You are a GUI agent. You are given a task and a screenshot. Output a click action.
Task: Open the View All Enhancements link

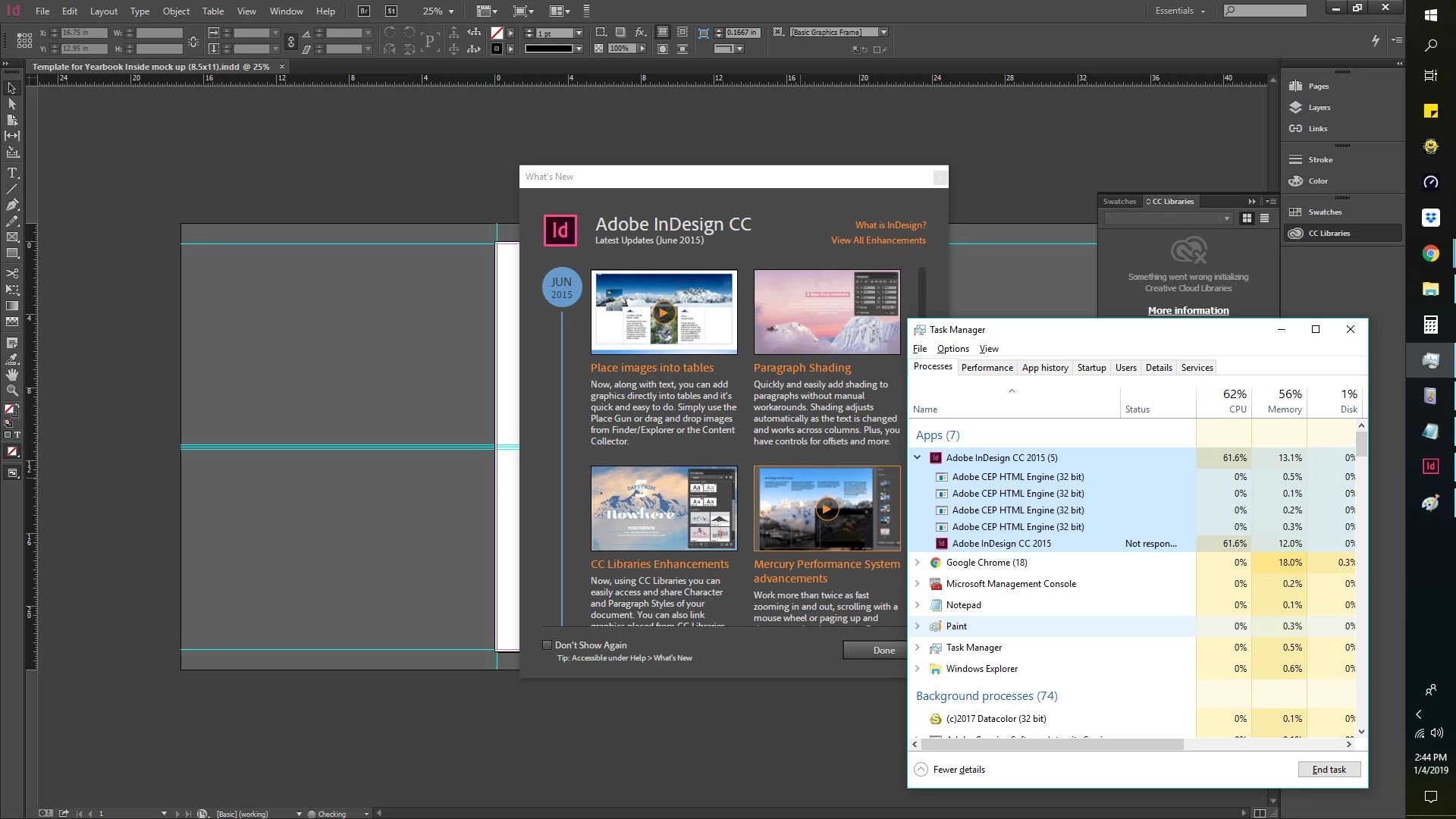pyautogui.click(x=878, y=240)
